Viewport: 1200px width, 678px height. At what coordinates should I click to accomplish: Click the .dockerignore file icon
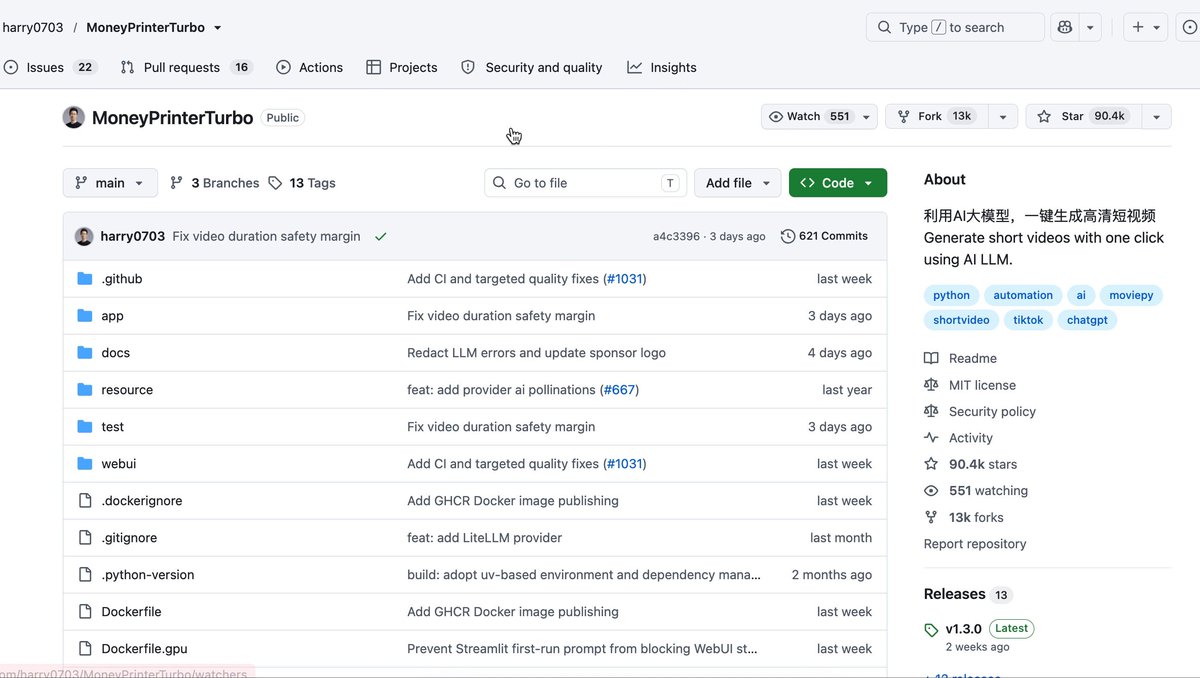coord(85,501)
